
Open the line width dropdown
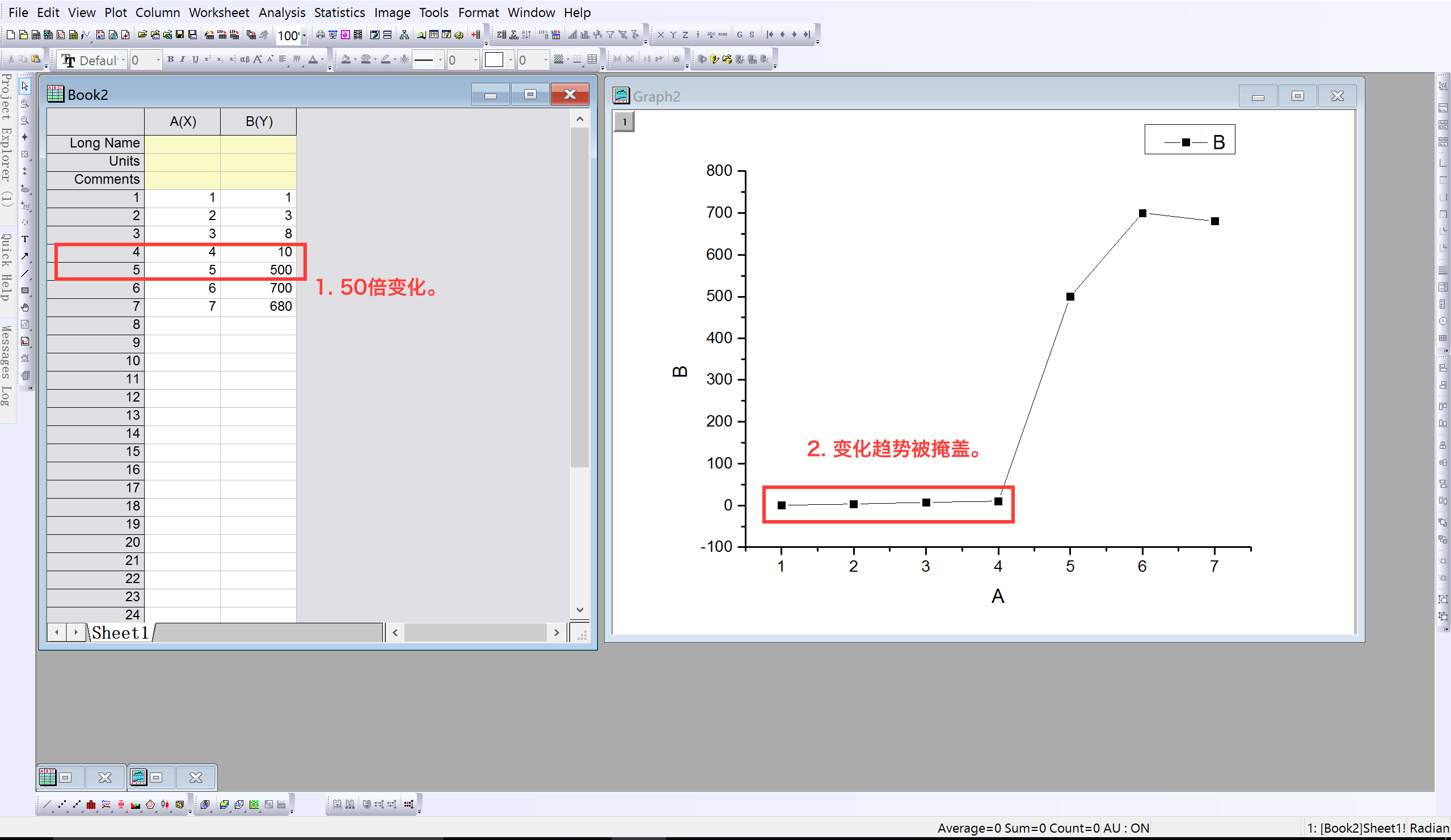click(x=475, y=60)
